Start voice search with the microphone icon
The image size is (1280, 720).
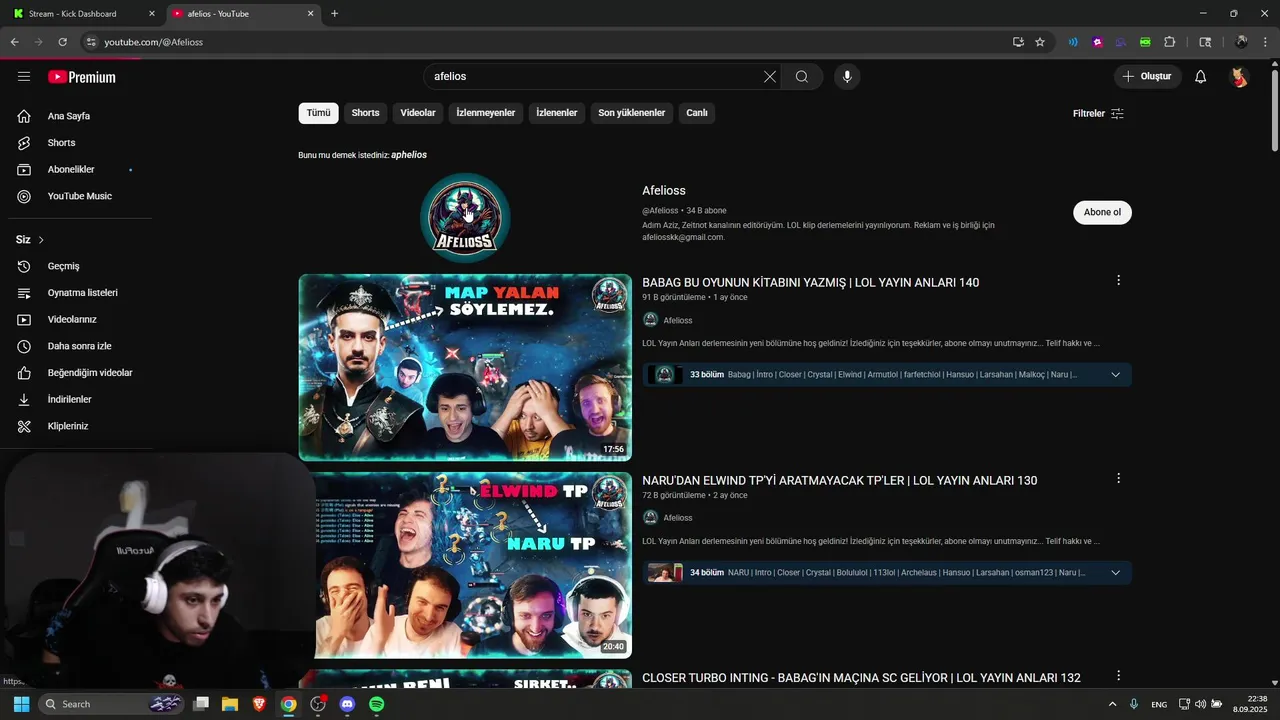847,77
